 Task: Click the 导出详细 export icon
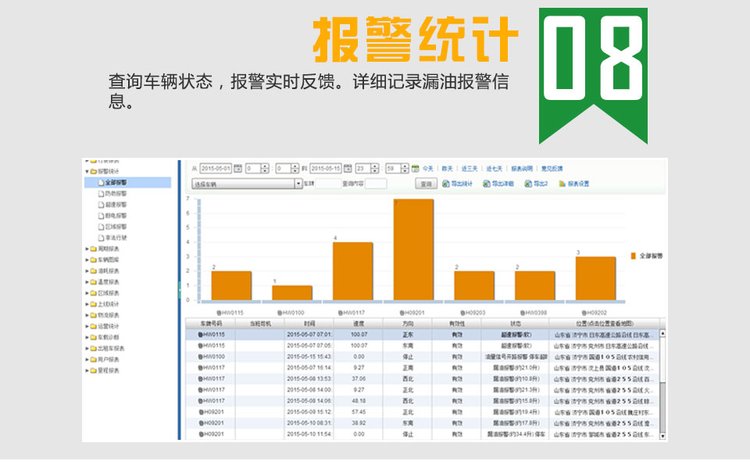(x=487, y=184)
